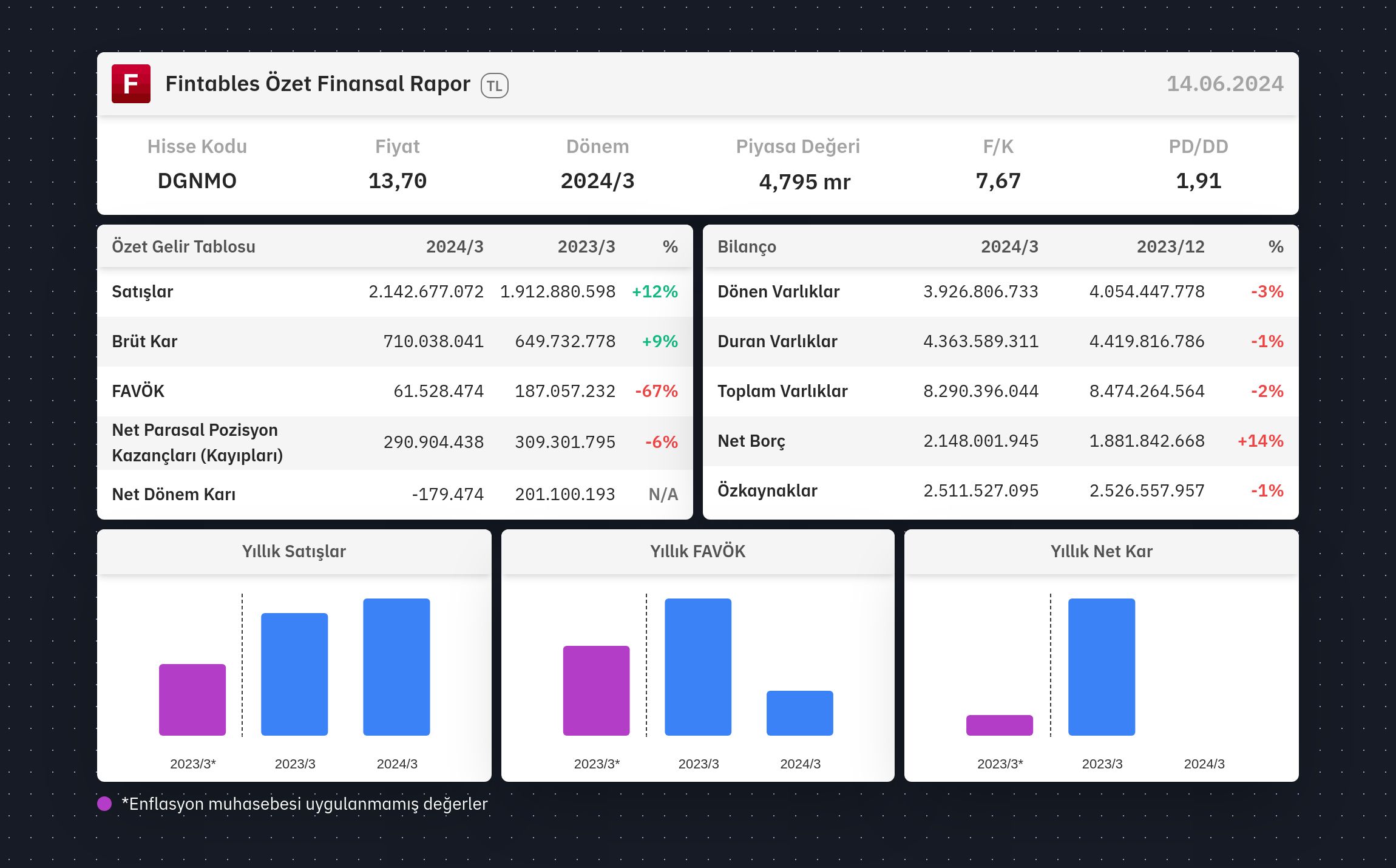Click the Yıllık Satışlar chart title

click(x=294, y=552)
